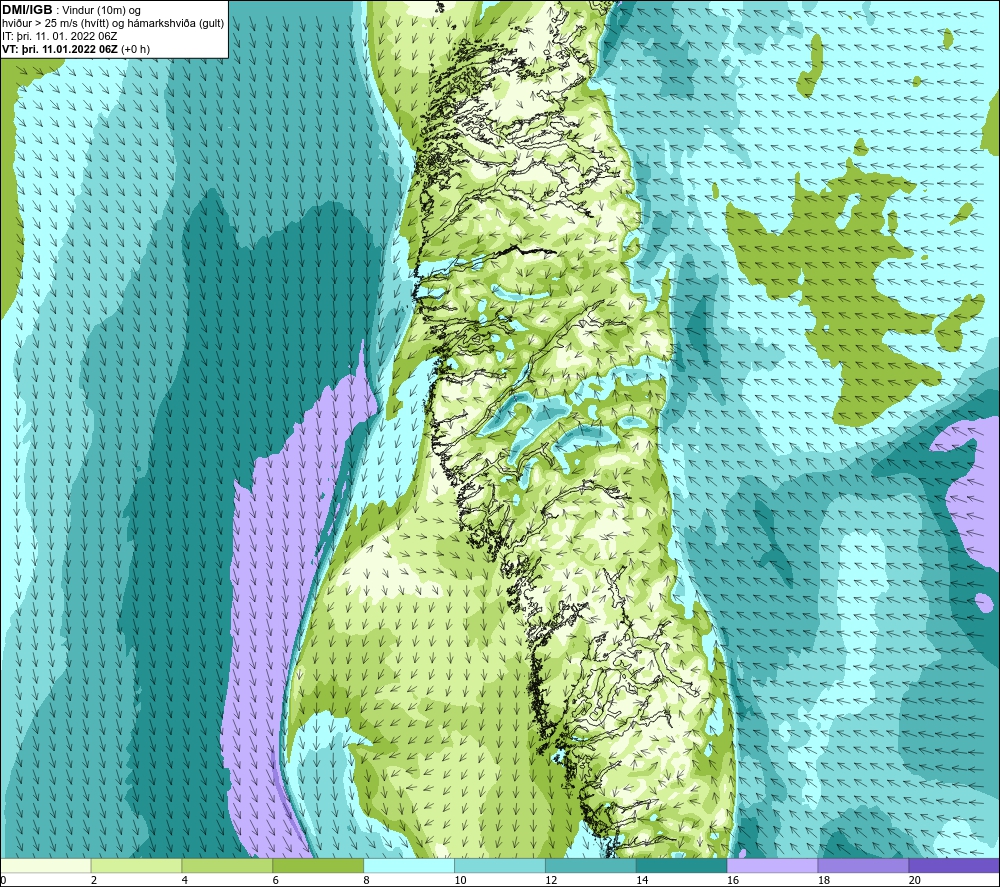Click the IT: þri. 11. 01. 2022 06Z line
The height and width of the screenshot is (887, 1000).
pyautogui.click(x=59, y=36)
